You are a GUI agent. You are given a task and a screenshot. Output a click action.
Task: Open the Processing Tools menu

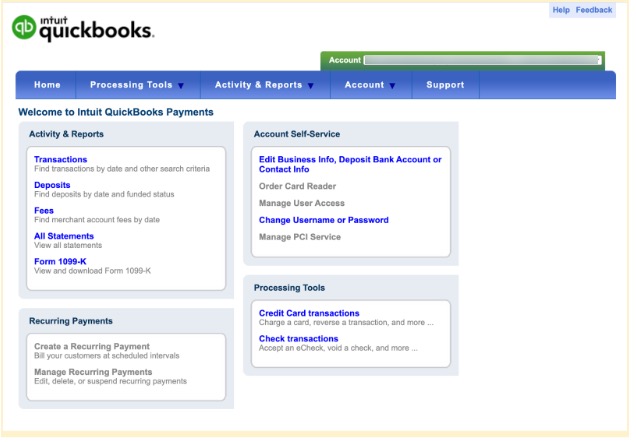(132, 85)
